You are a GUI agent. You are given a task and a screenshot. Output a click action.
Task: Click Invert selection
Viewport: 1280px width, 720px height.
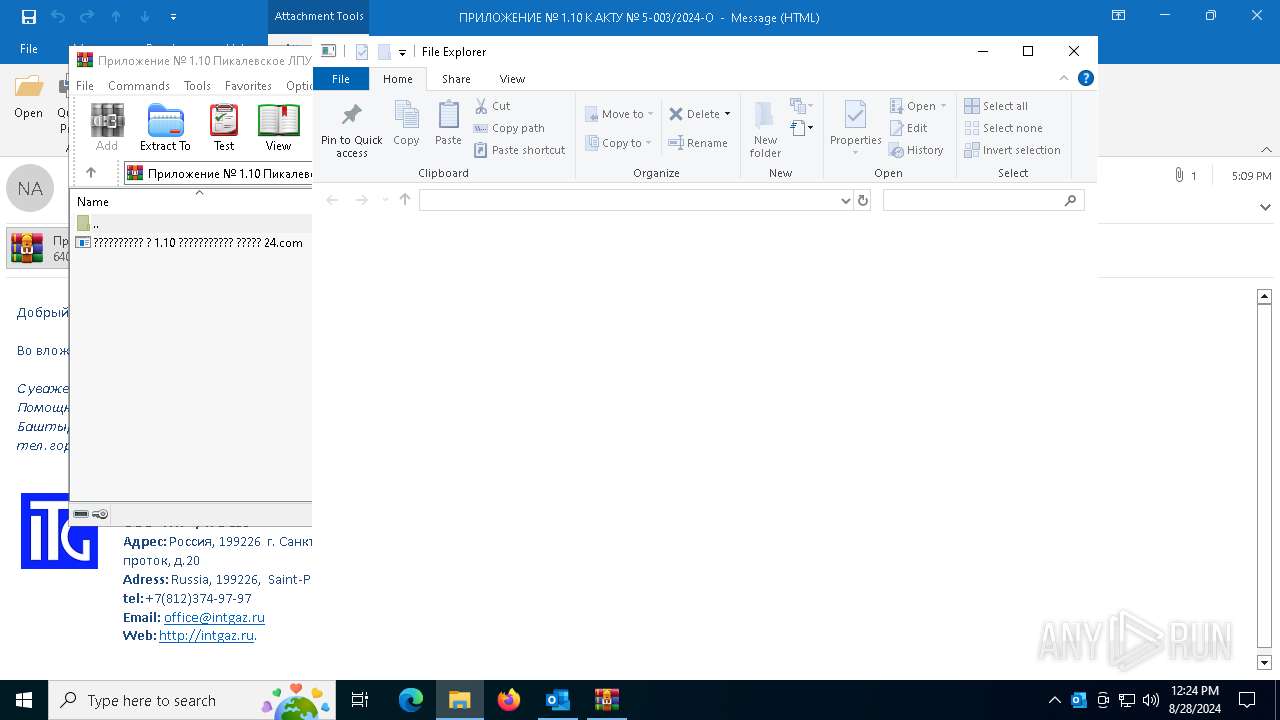tap(1012, 150)
